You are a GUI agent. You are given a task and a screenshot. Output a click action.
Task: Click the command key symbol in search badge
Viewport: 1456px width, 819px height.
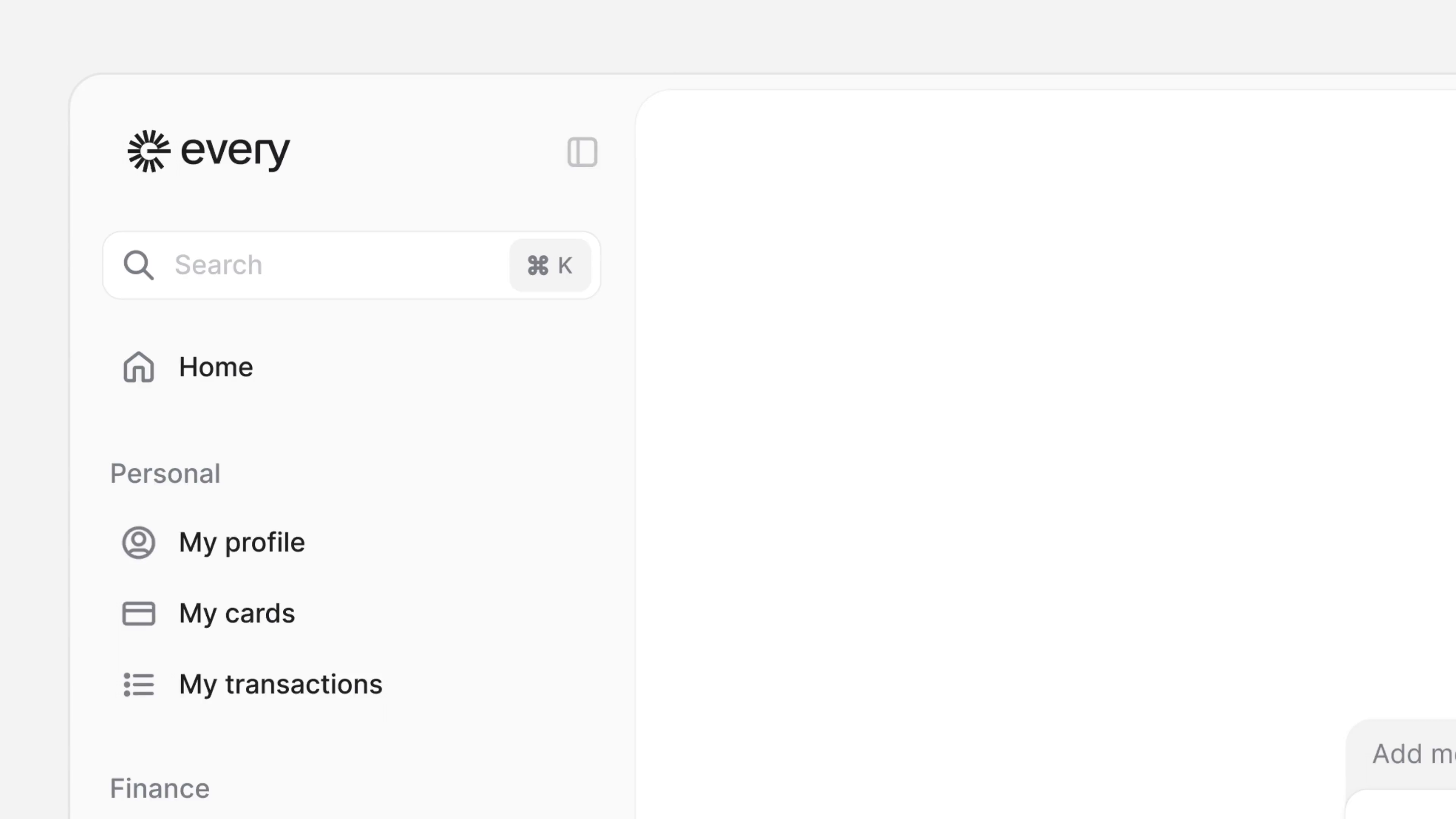click(538, 265)
